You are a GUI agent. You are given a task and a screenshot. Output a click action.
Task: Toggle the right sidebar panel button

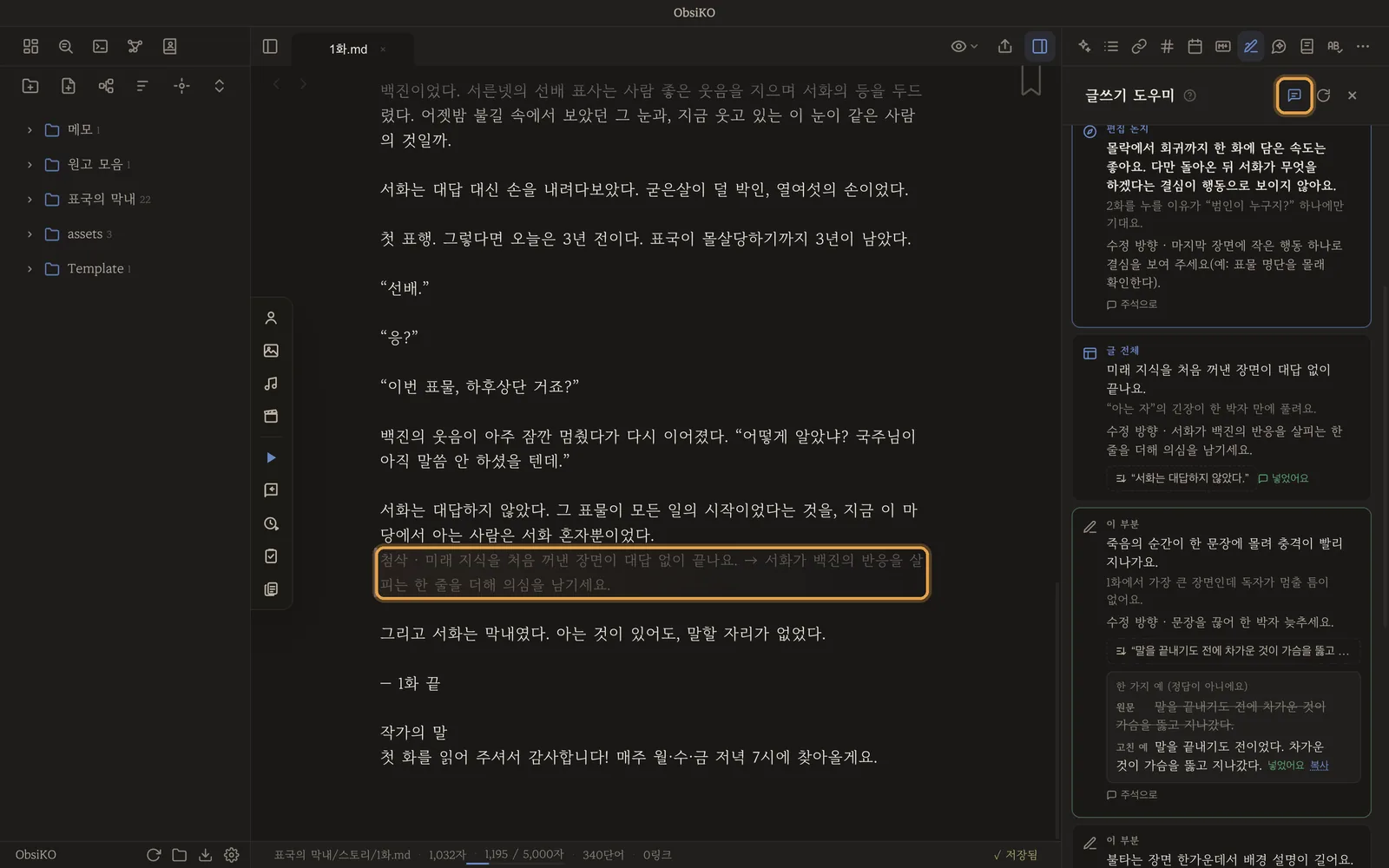tap(1039, 47)
